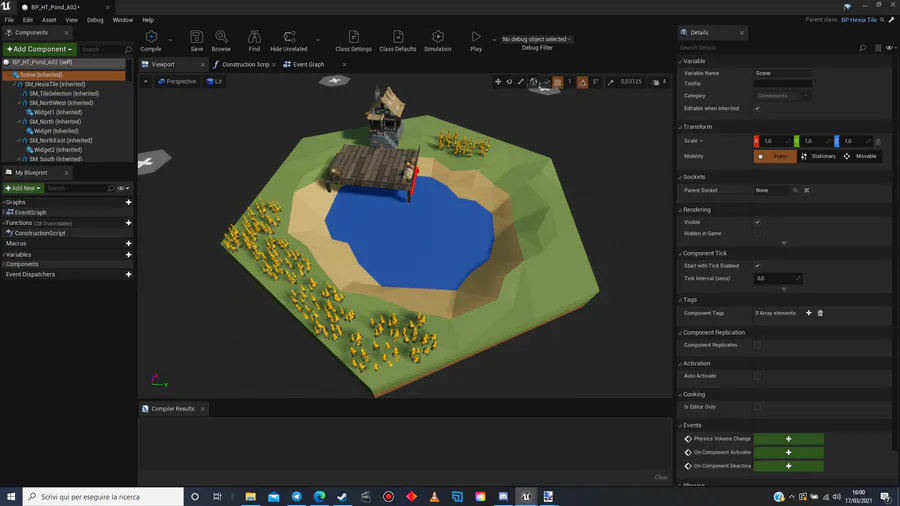Change camera speed setting in viewport
This screenshot has height=506, width=900.
[x=660, y=82]
